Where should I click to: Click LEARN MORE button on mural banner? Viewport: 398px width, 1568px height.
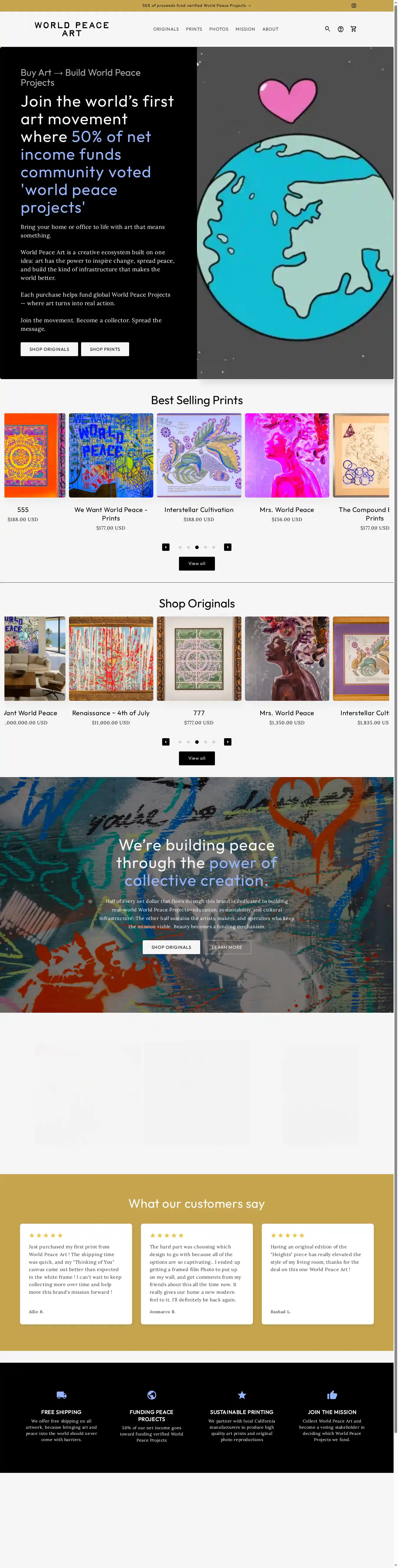pyautogui.click(x=227, y=947)
